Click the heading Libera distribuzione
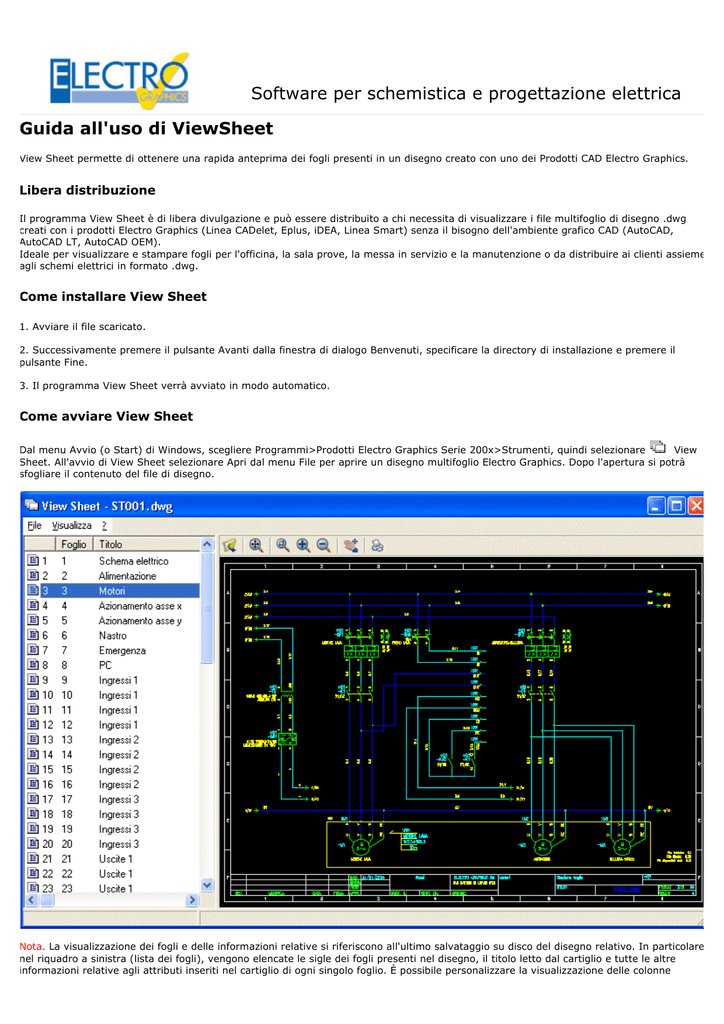The image size is (724, 1024). coord(87,190)
